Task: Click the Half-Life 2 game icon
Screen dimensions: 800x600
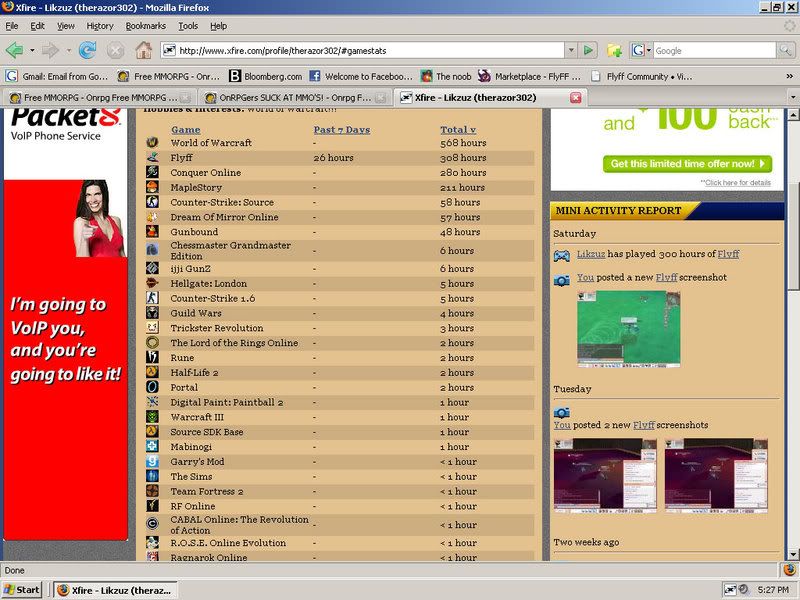Action: (152, 372)
